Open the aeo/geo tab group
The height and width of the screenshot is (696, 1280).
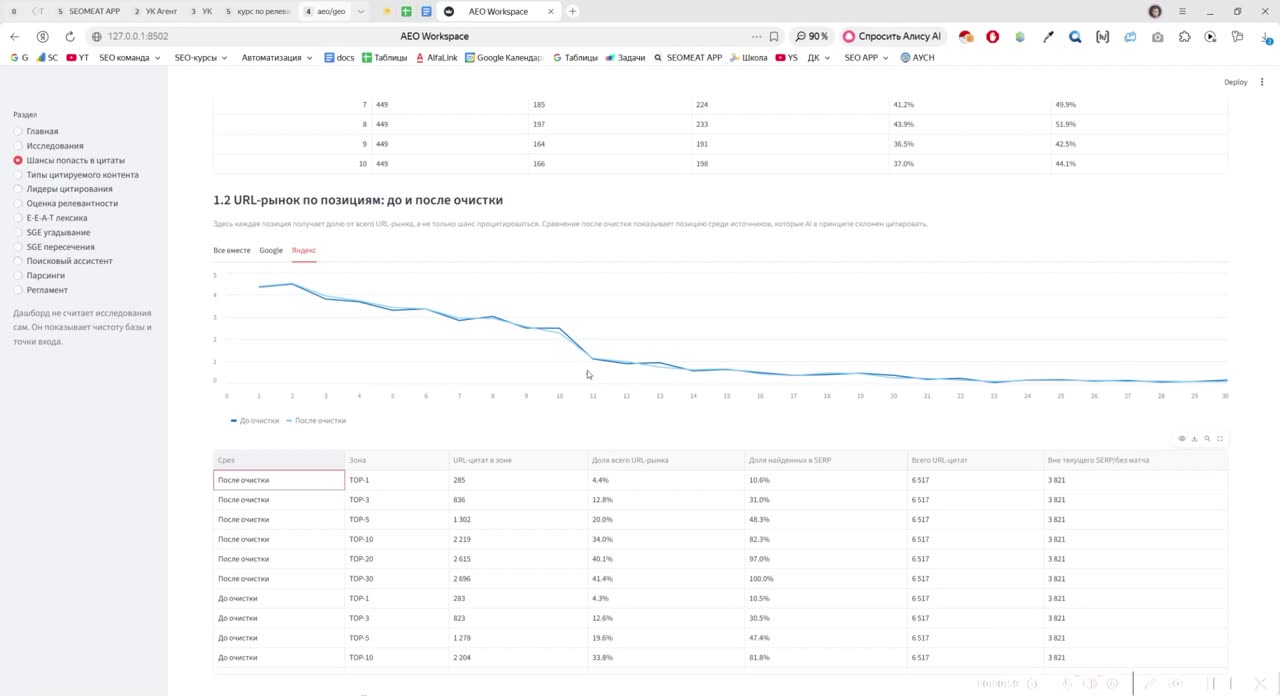pos(325,12)
